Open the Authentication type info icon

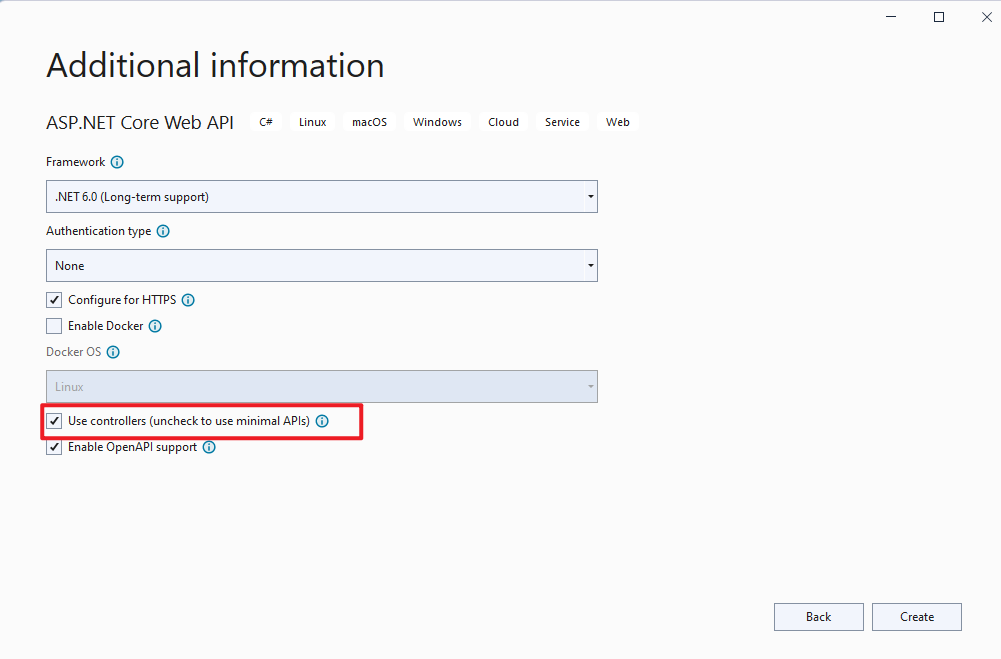163,231
